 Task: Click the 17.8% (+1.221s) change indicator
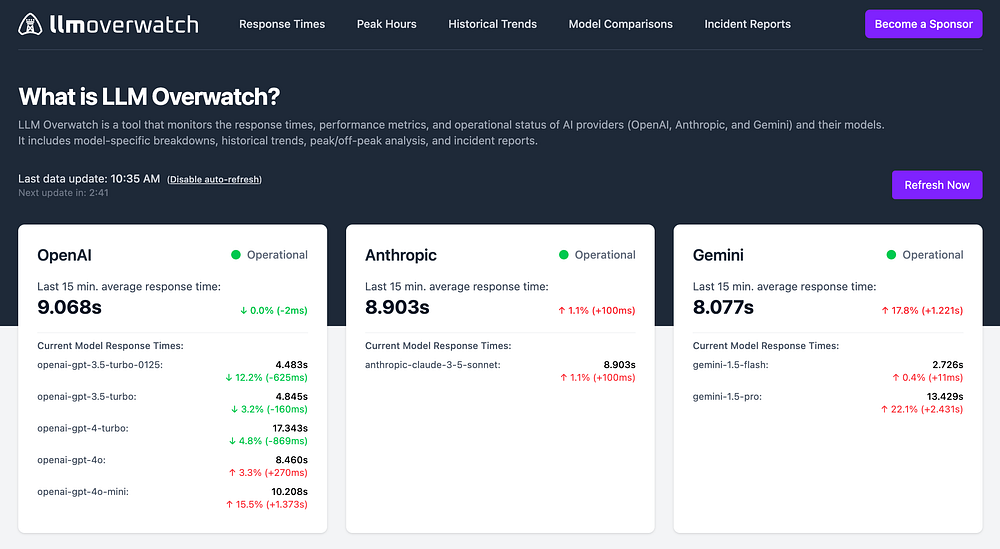pyautogui.click(x=922, y=311)
